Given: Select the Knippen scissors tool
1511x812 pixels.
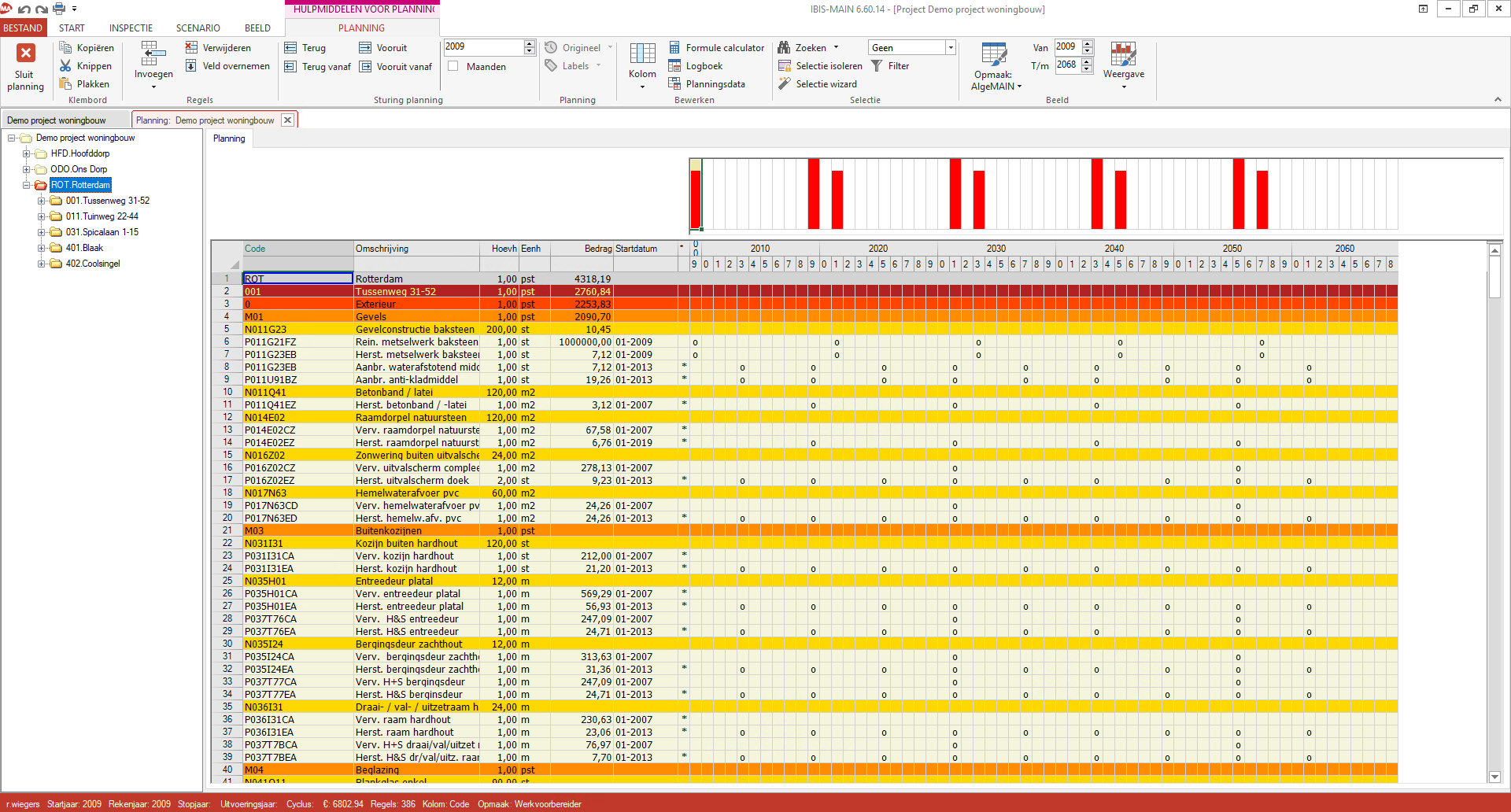Looking at the screenshot, I should [x=66, y=66].
